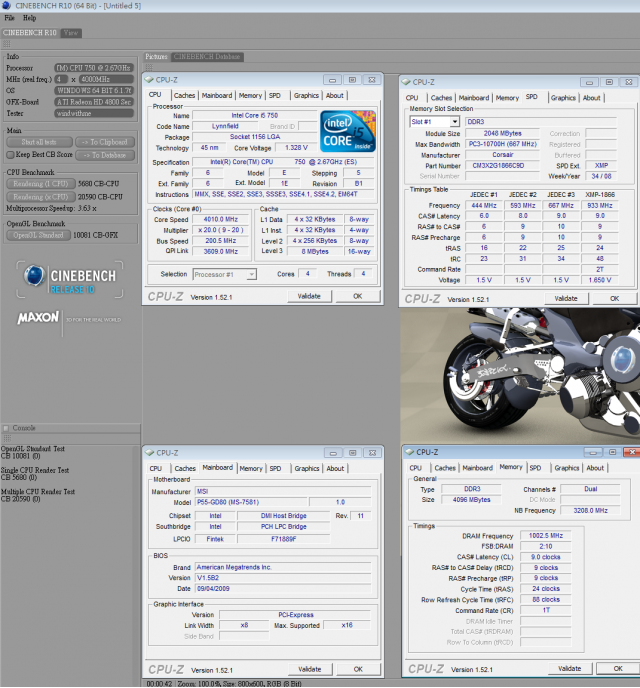This screenshot has height=688, width=640.
Task: Open the File menu
Action: pyautogui.click(x=9, y=18)
